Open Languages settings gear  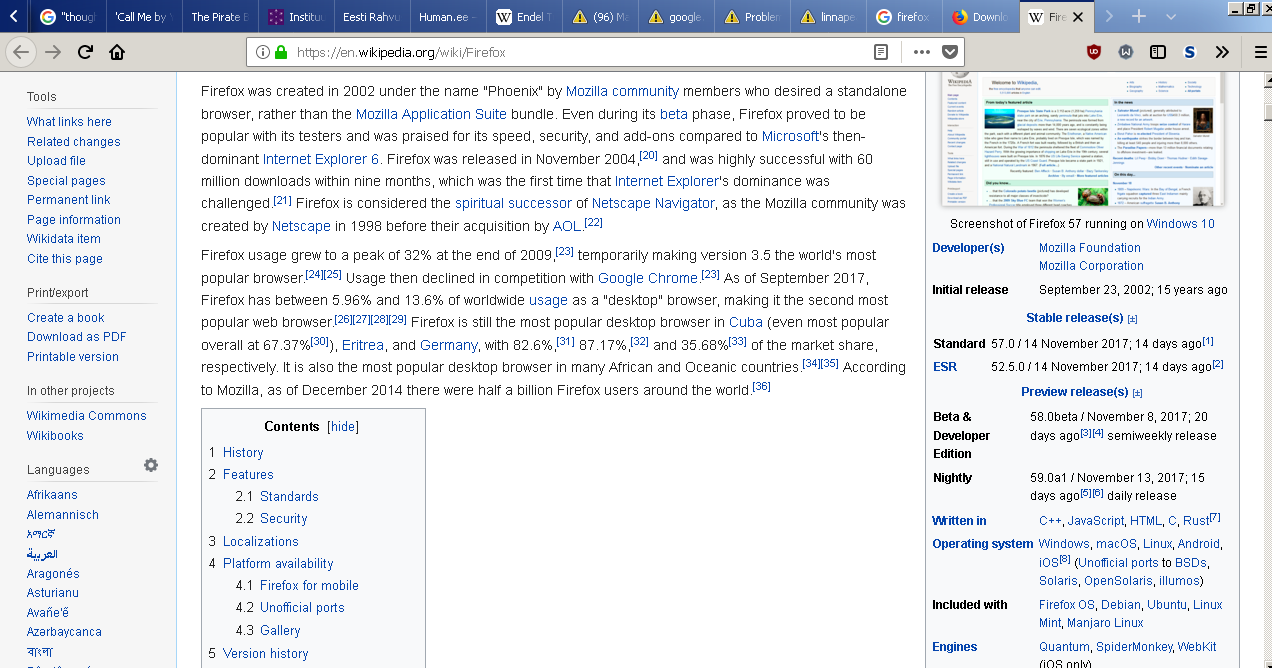151,465
